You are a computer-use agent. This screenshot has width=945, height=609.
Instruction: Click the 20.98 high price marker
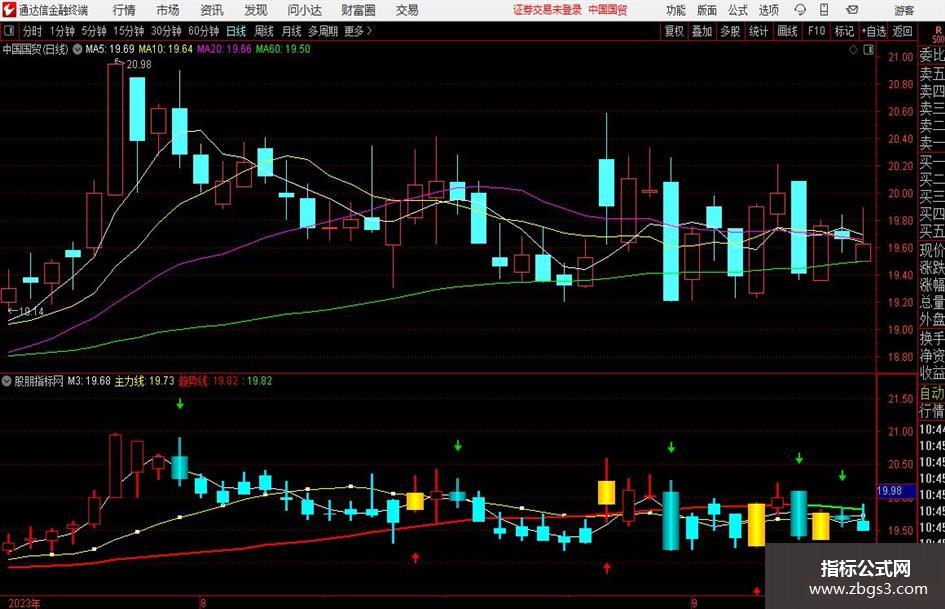[139, 65]
